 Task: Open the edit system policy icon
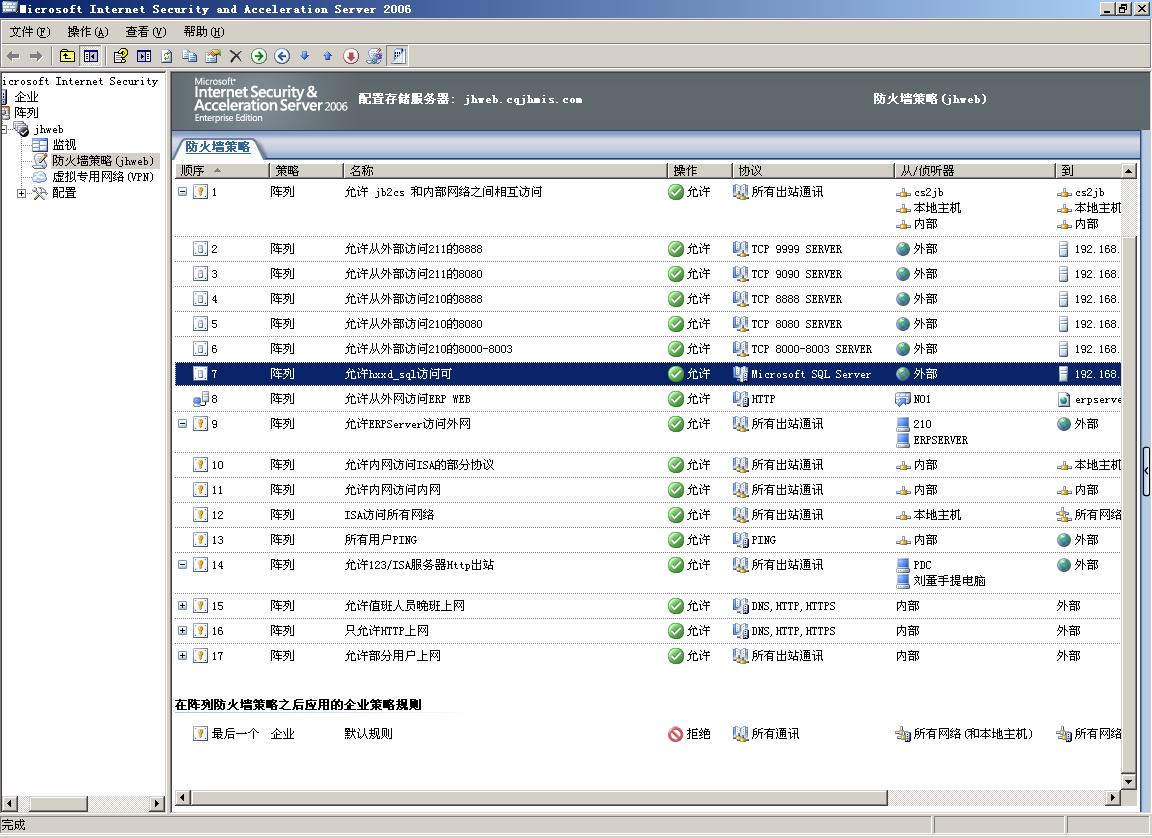click(375, 56)
